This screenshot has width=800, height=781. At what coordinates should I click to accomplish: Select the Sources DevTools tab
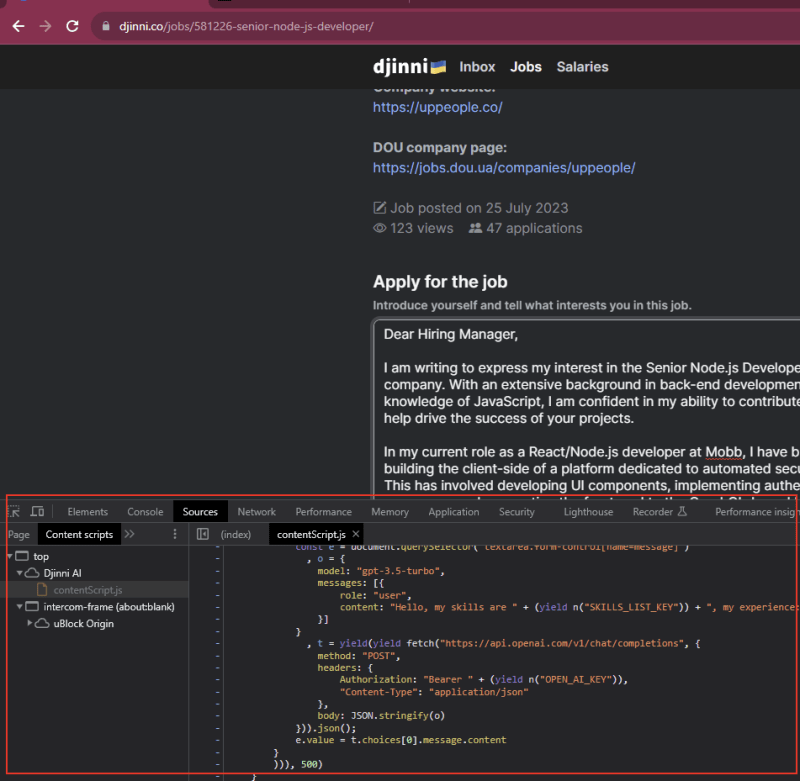(x=200, y=512)
